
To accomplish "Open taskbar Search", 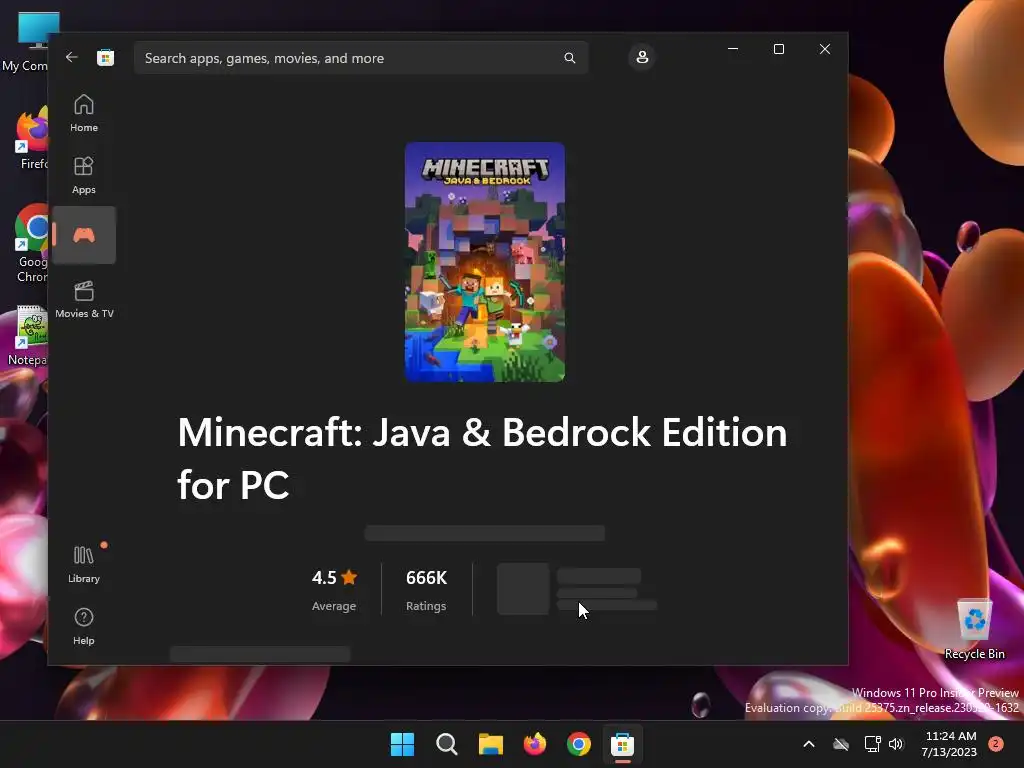I will coord(447,744).
